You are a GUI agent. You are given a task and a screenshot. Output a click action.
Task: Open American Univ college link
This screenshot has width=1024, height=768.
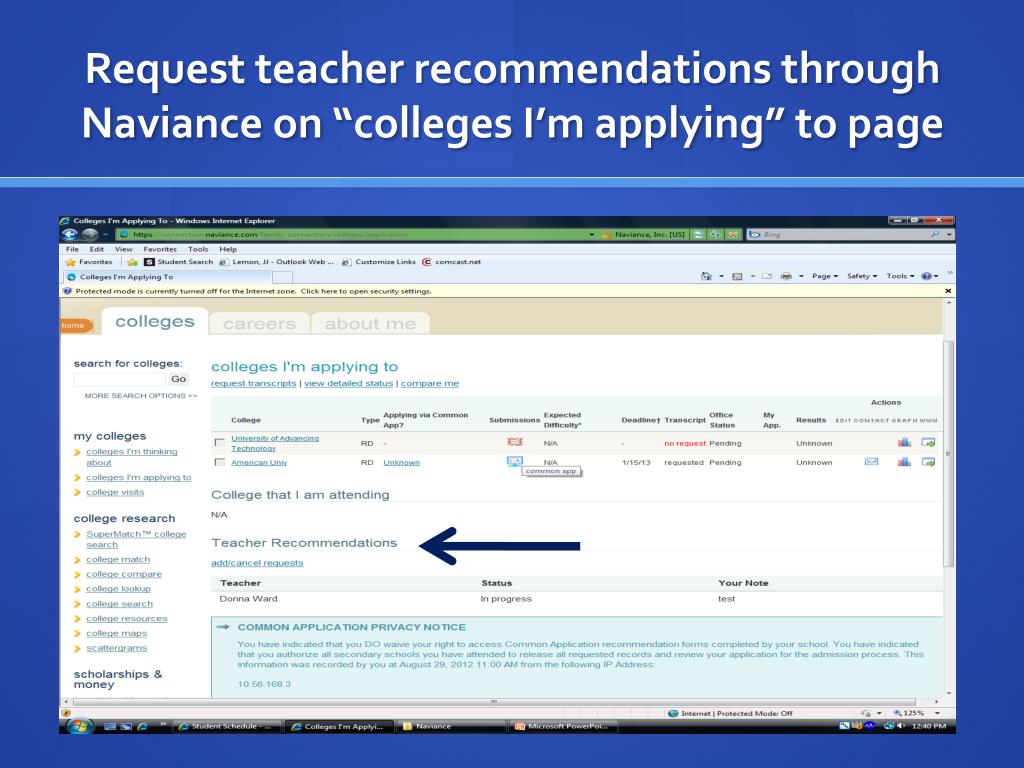[x=259, y=462]
